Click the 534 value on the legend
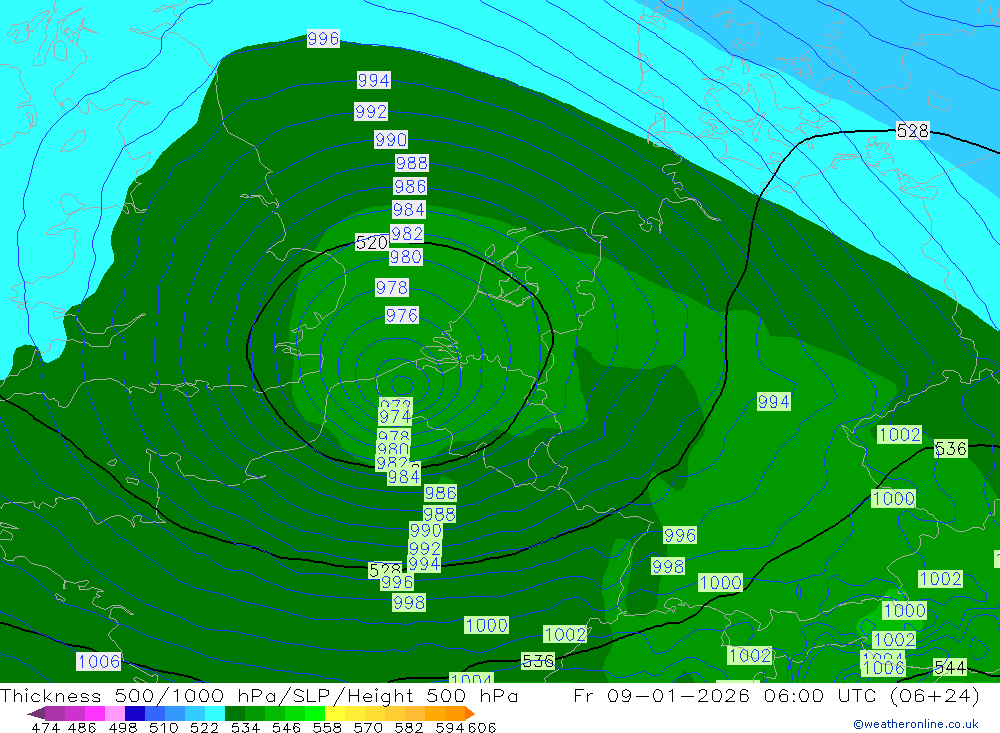 click(246, 727)
